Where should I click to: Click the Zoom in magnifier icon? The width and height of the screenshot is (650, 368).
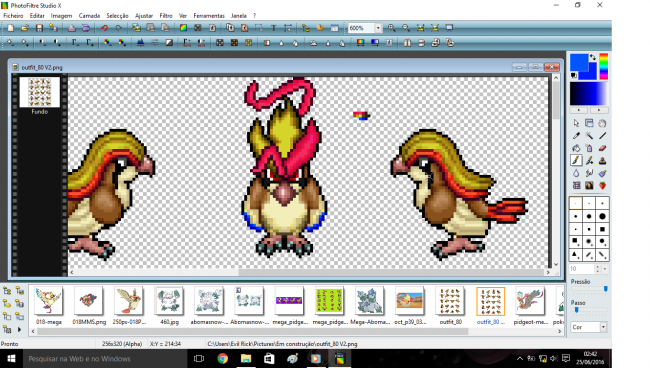[392, 28]
